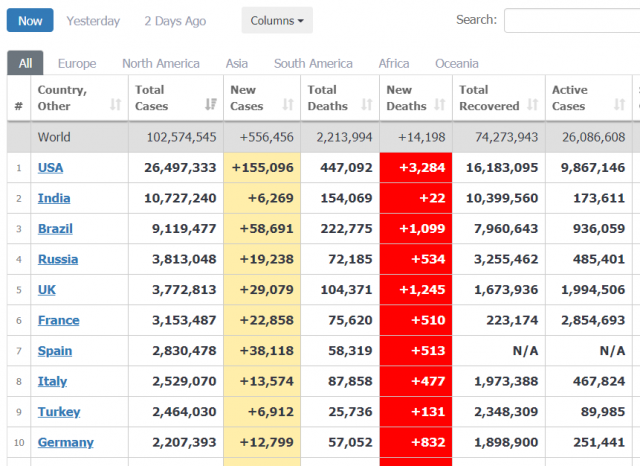Focus the Search input field
Viewport: 640px width, 466px height.
[572, 20]
